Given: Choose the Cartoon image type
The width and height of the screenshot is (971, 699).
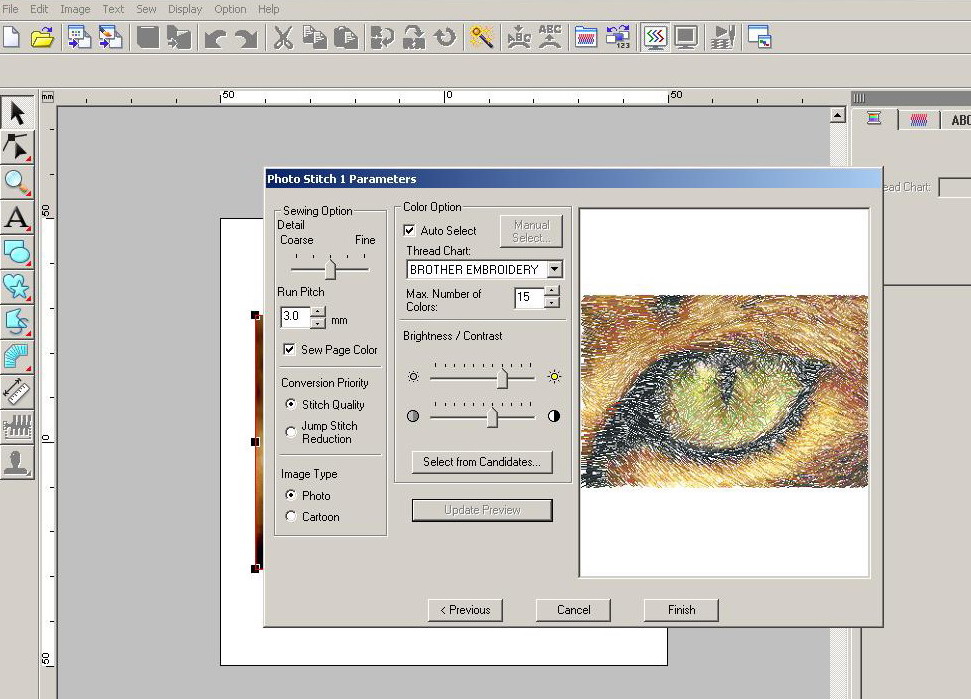Looking at the screenshot, I should (291, 517).
